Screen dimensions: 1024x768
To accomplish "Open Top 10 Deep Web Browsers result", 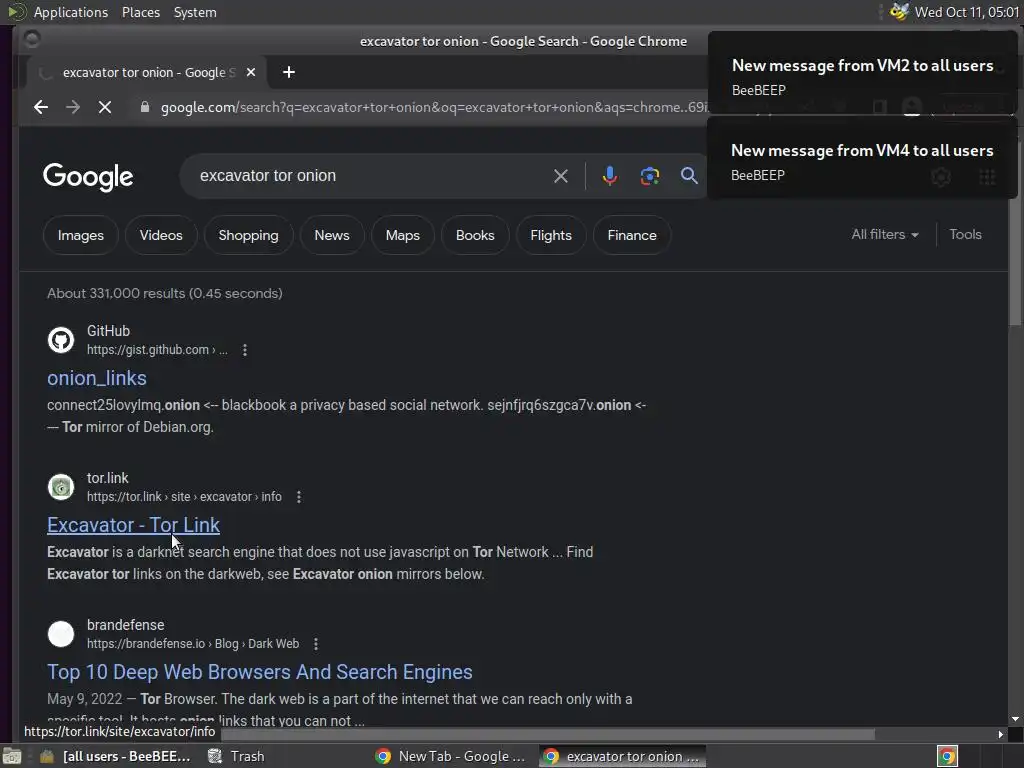I will click(260, 672).
